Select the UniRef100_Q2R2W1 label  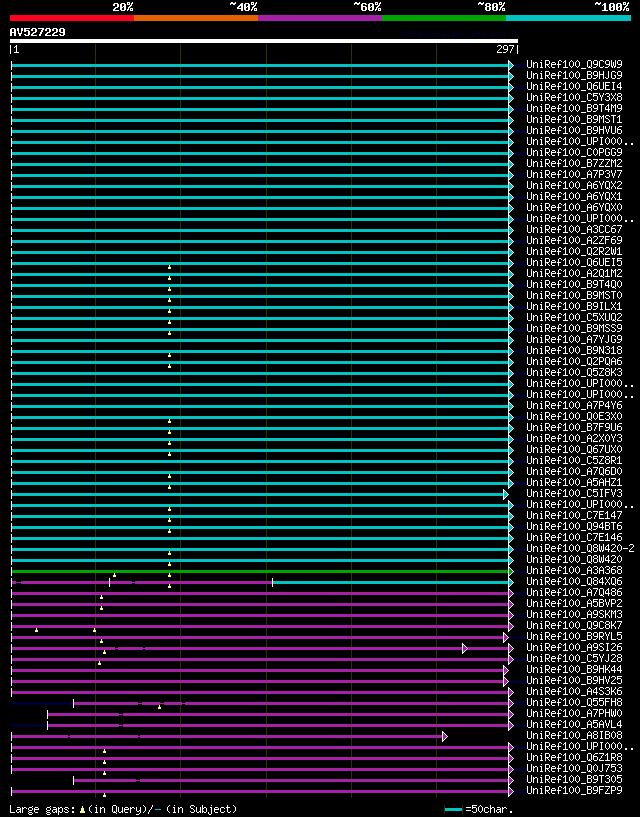coord(574,252)
